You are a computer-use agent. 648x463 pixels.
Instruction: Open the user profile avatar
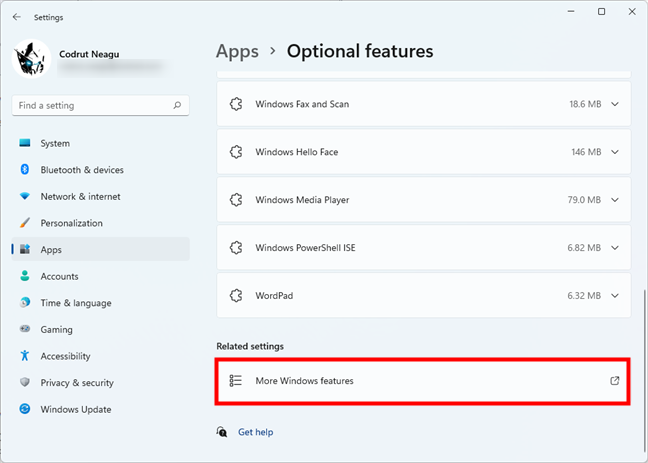tap(31, 59)
